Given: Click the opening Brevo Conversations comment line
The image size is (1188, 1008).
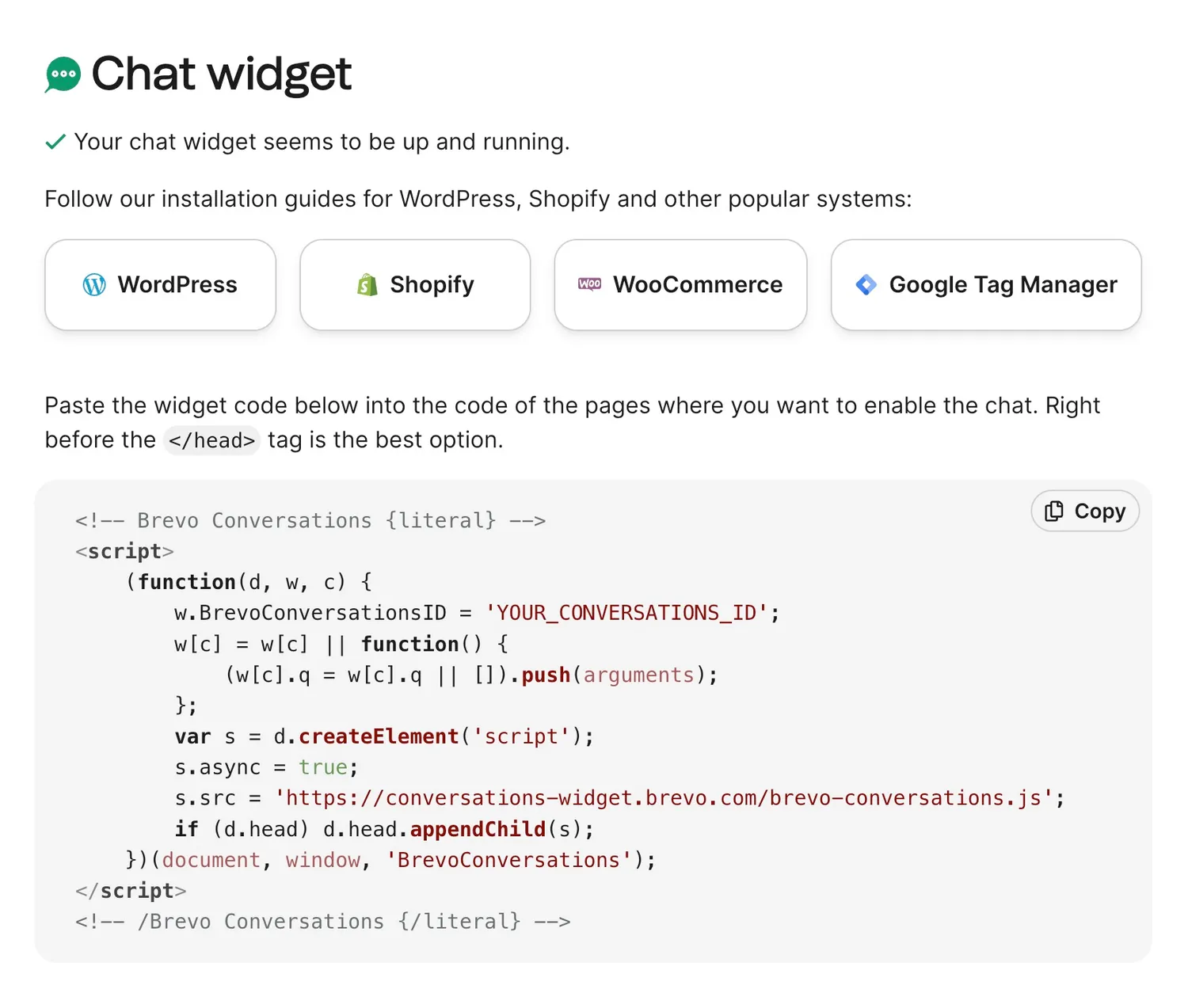Looking at the screenshot, I should (310, 521).
